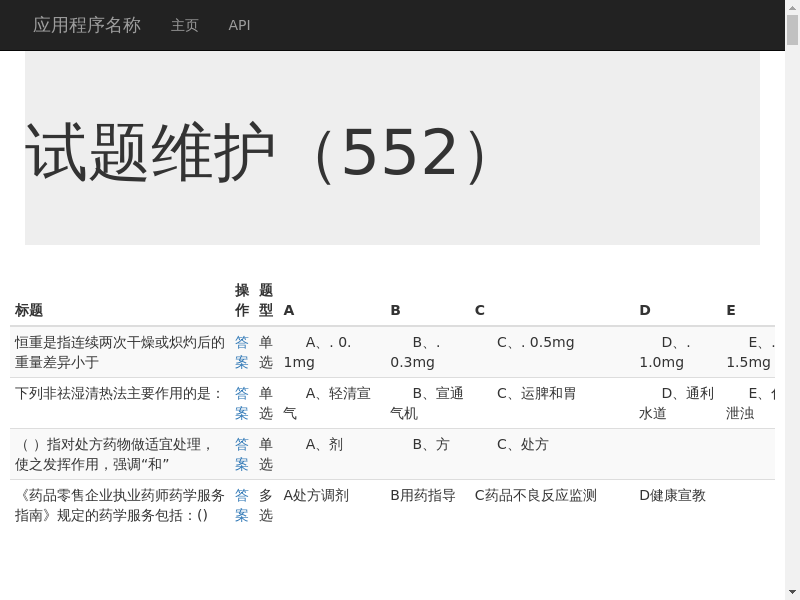Click option cell B、宣通气机
The image size is (800, 600).
(x=427, y=403)
